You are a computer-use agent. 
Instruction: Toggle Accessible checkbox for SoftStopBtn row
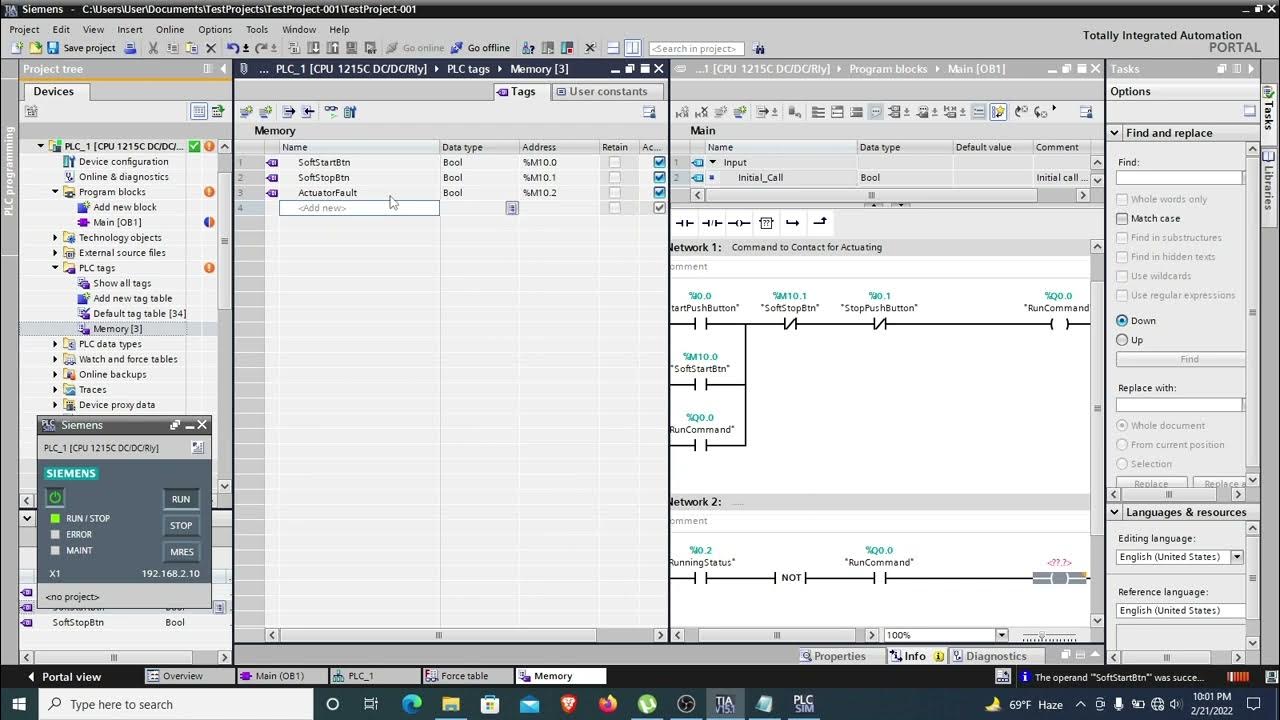click(659, 177)
